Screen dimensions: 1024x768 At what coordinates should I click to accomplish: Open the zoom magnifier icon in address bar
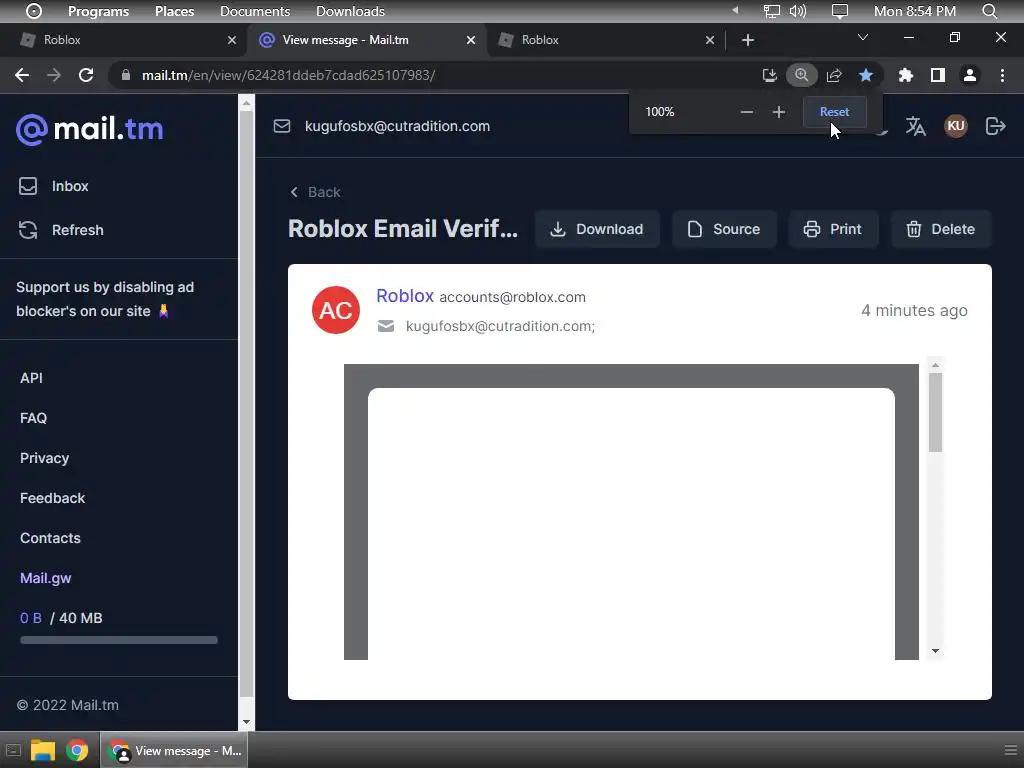point(801,75)
